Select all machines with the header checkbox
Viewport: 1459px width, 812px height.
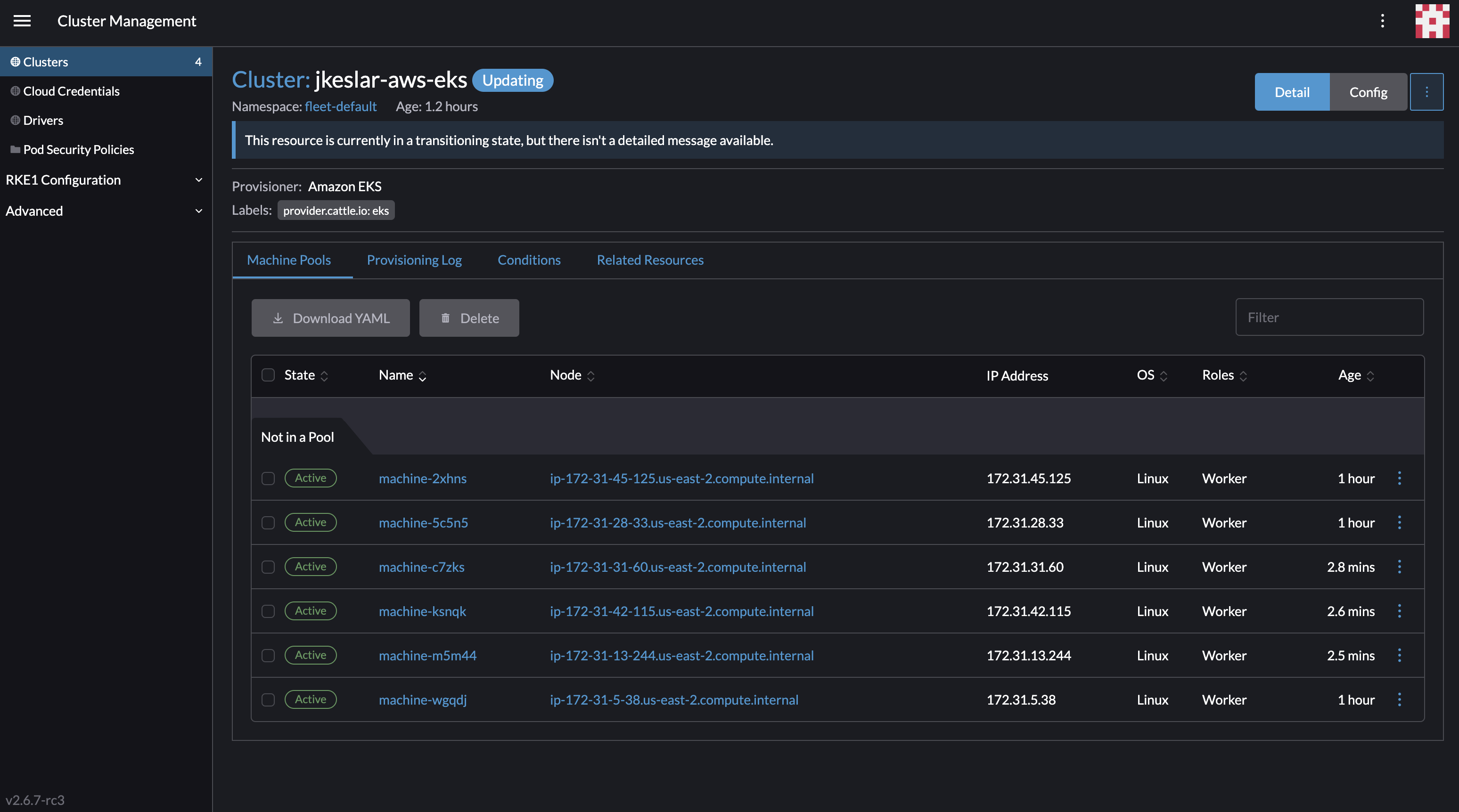click(268, 374)
